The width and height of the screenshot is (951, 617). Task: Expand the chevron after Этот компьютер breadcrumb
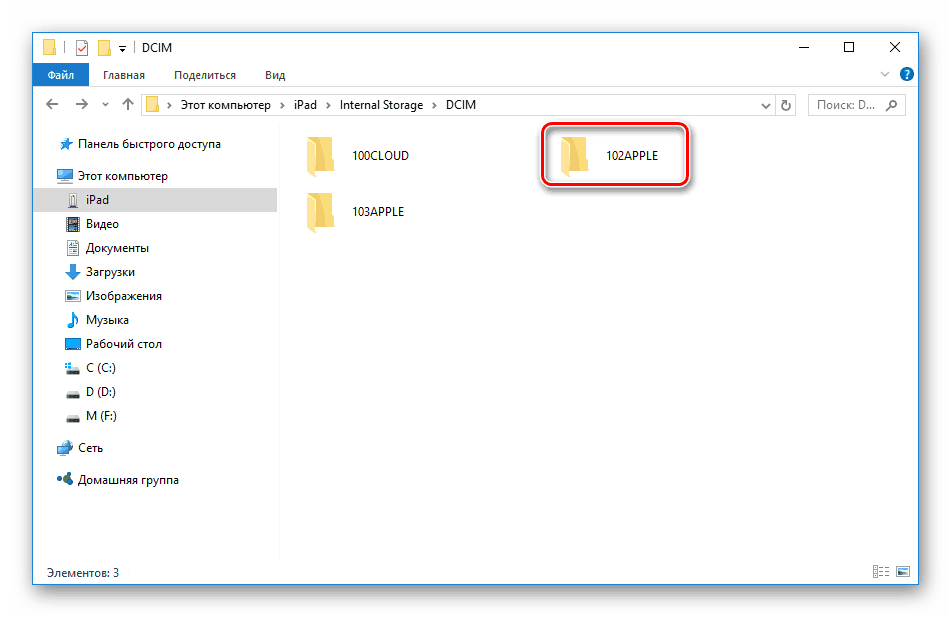point(282,106)
